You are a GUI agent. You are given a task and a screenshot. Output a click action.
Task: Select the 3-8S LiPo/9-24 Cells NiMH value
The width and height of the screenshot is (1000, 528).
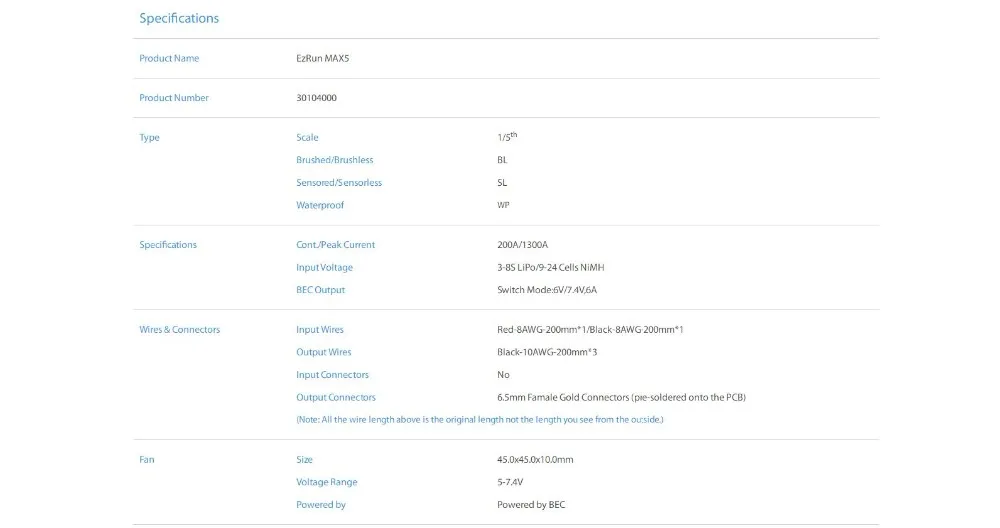550,267
